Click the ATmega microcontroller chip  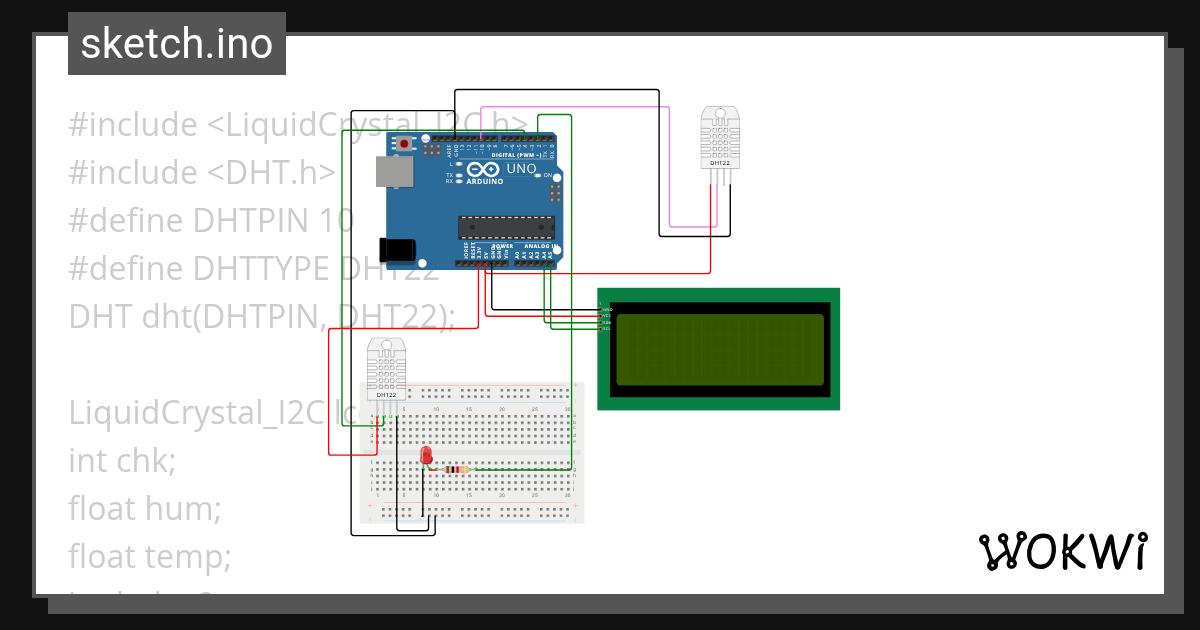506,227
